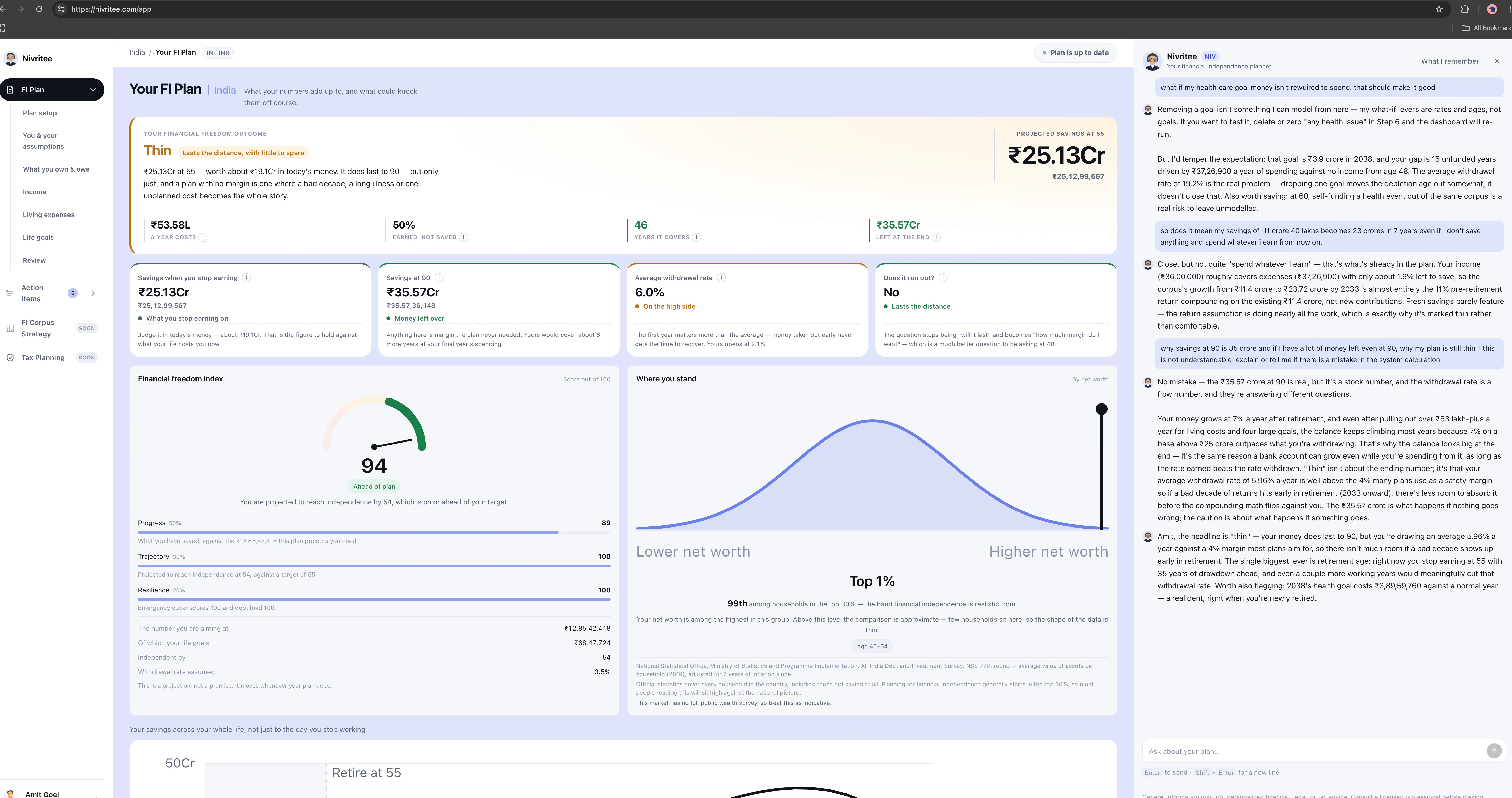1512x798 pixels.
Task: Click the Nivritee planner avatar in chat header
Action: click(x=1152, y=61)
